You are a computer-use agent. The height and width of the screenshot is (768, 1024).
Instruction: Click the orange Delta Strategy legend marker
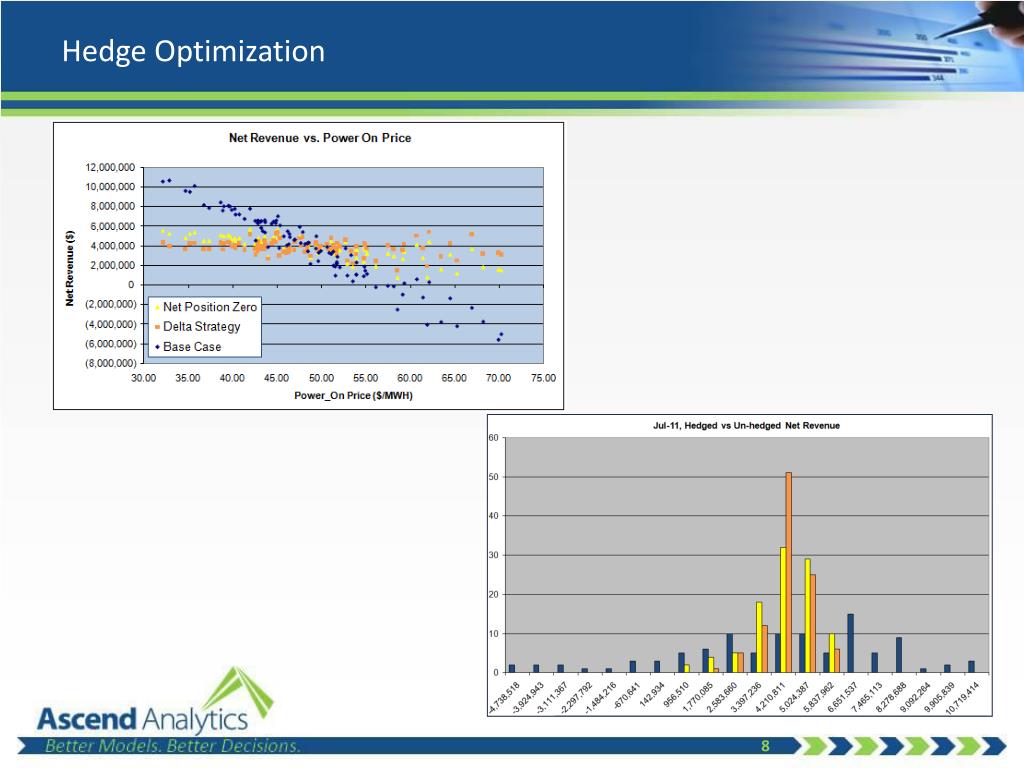pos(157,327)
